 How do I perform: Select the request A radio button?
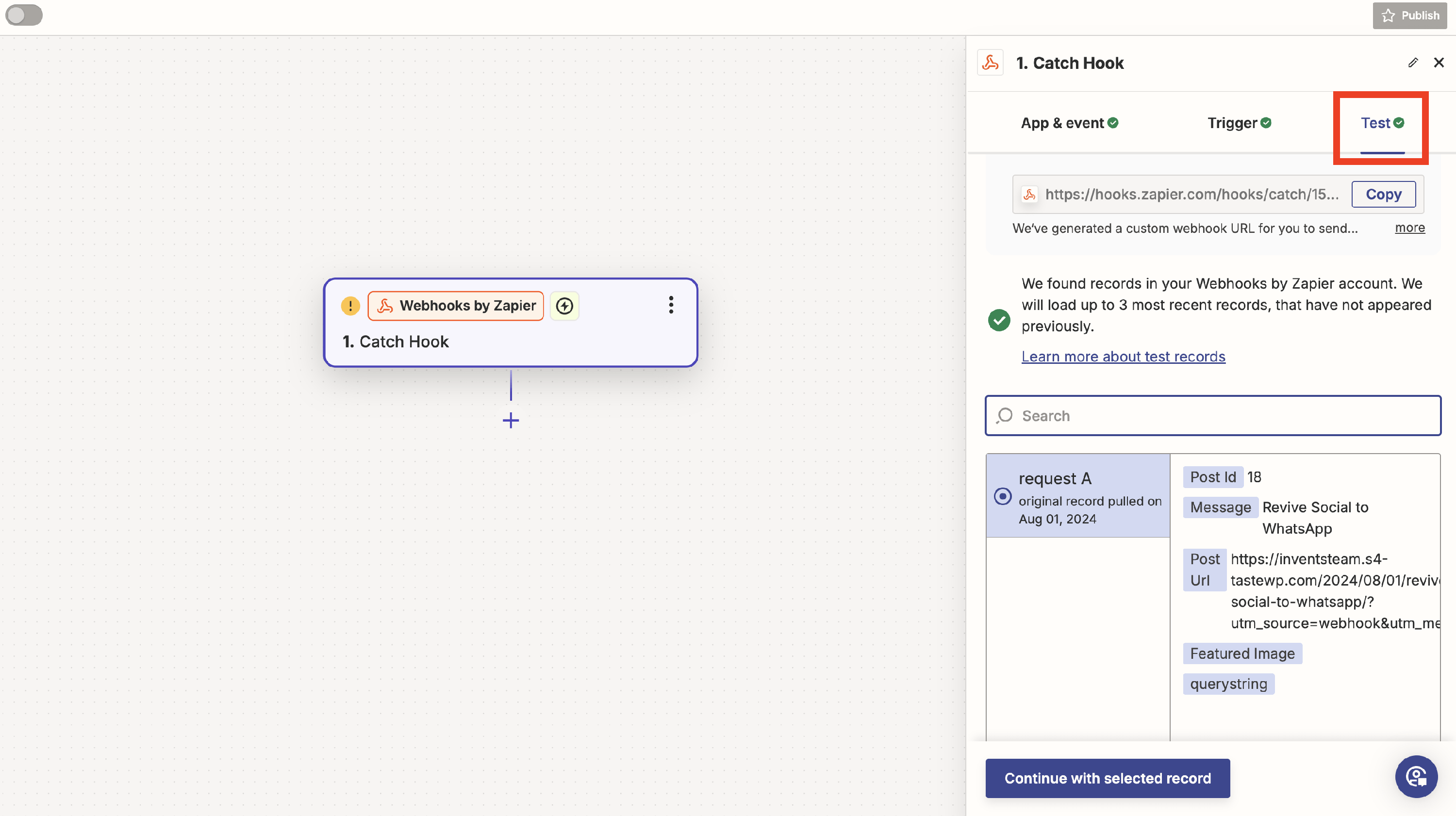click(1003, 496)
